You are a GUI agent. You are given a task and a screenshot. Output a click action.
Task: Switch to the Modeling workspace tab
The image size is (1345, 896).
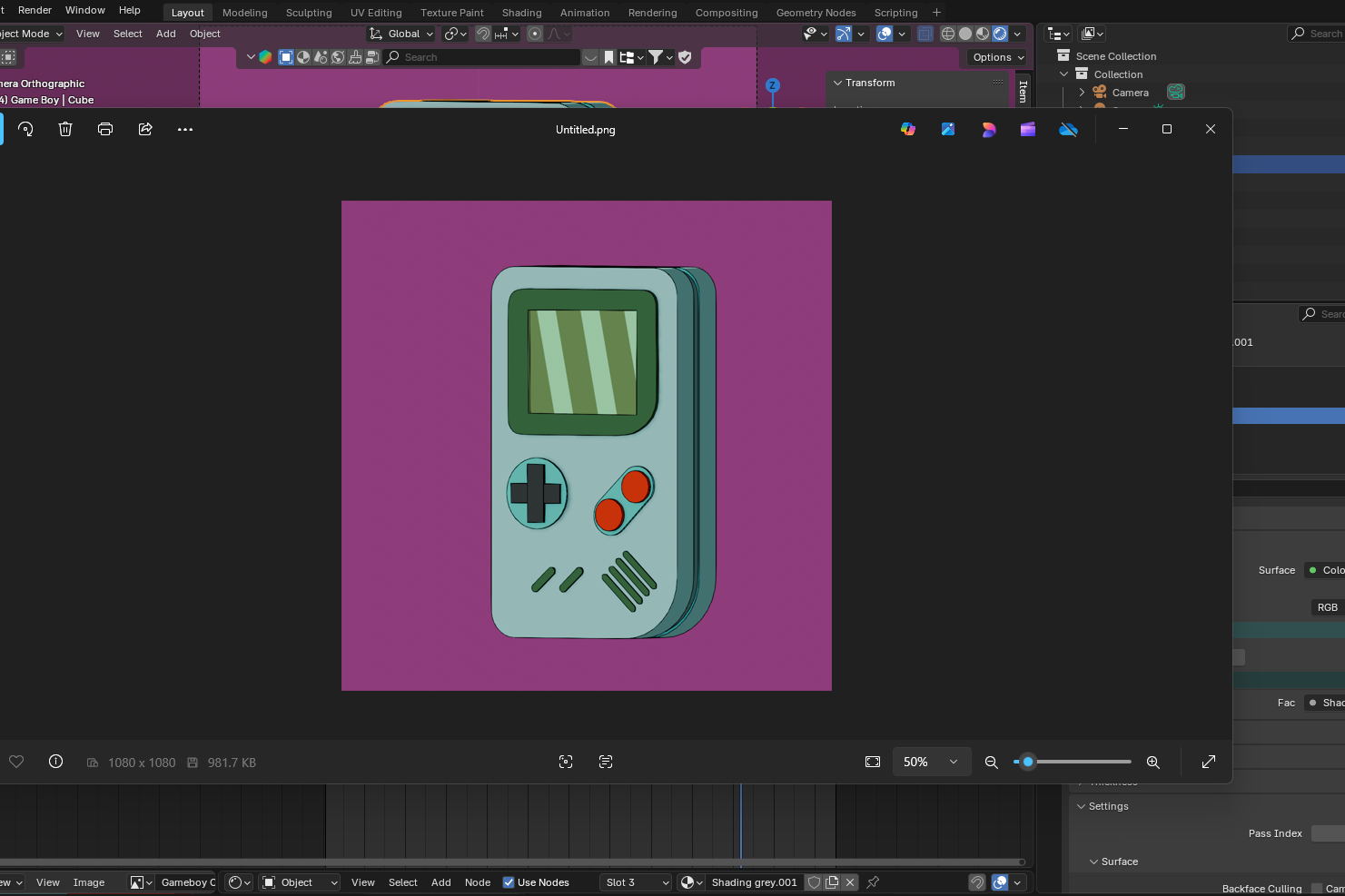[245, 13]
